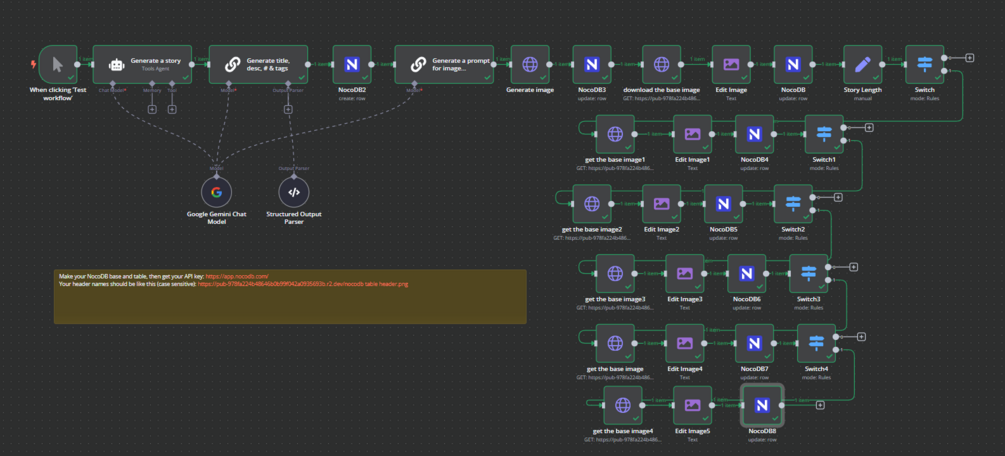Click the plus connector next to Switch4

861,337
